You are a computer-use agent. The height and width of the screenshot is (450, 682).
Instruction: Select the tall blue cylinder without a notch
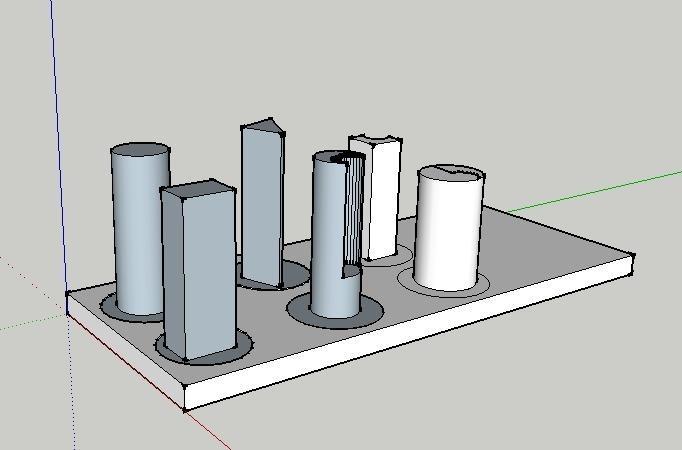(140, 229)
